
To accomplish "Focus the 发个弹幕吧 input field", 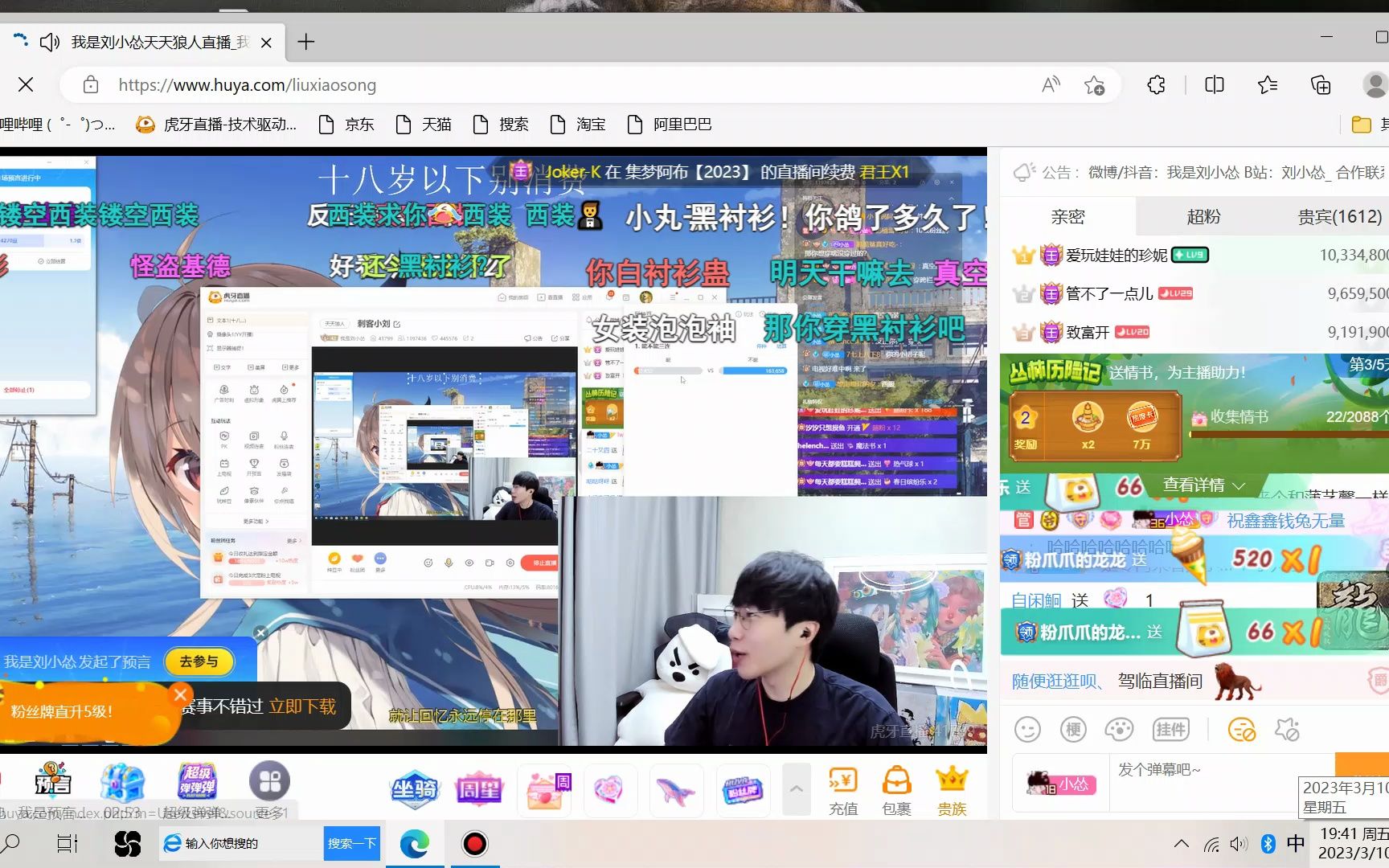I will [1222, 781].
